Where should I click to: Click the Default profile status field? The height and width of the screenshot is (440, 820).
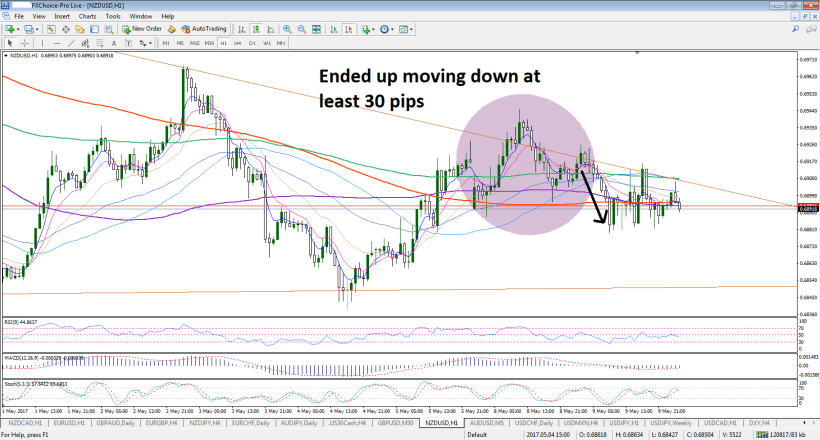[x=477, y=435]
